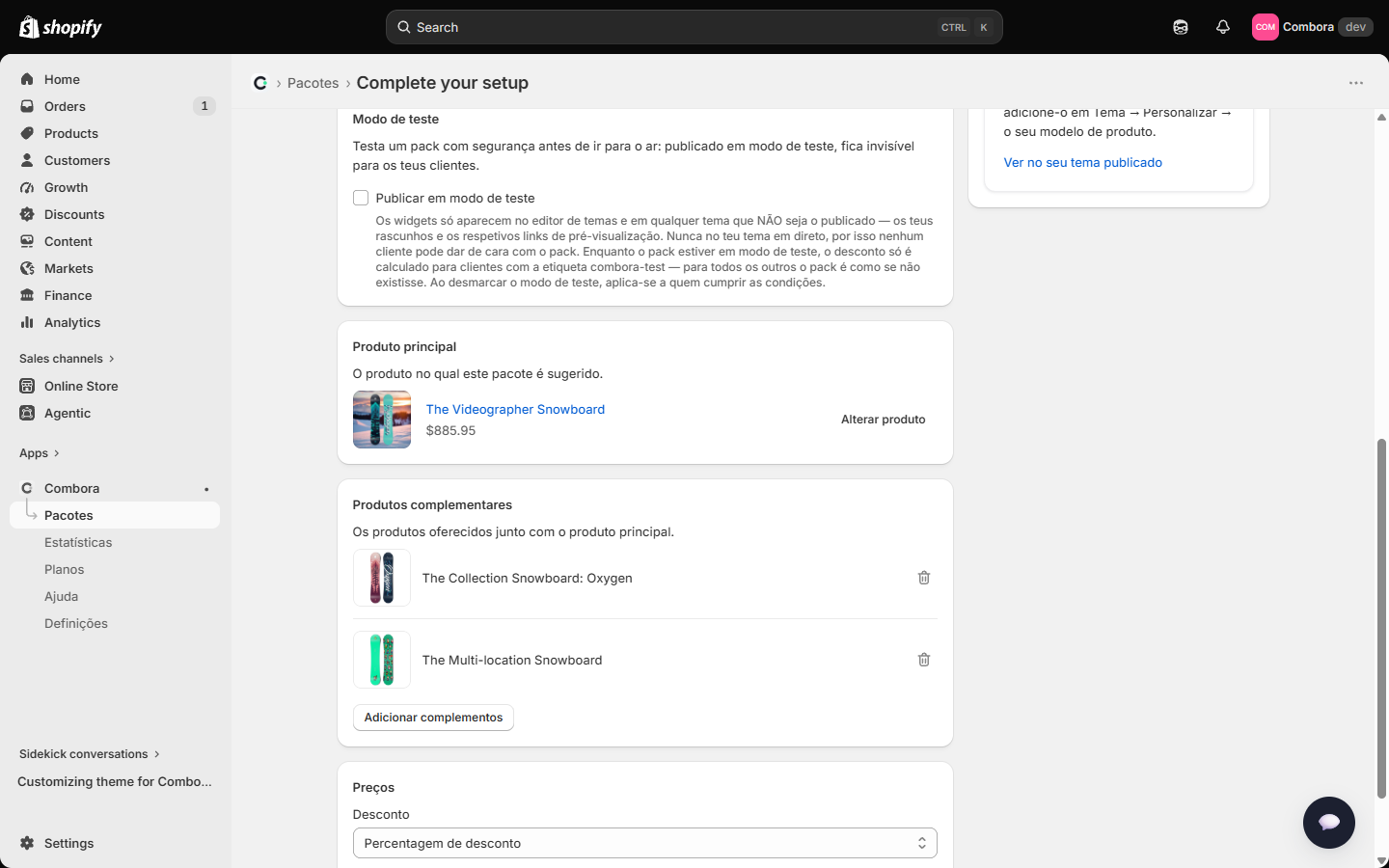Delete The Collection Snowboard: Oxygen complement
Viewport: 1389px width, 868px height.
(924, 578)
